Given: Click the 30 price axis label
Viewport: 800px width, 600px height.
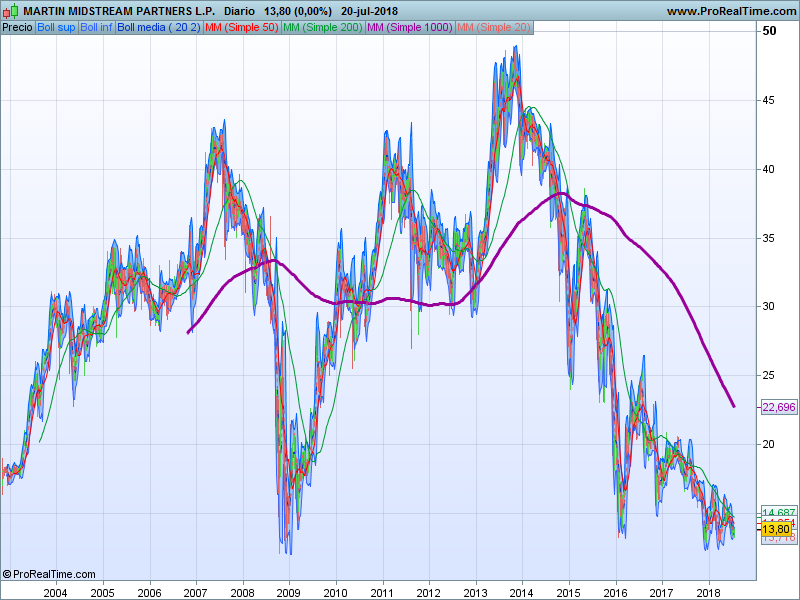Looking at the screenshot, I should point(768,306).
